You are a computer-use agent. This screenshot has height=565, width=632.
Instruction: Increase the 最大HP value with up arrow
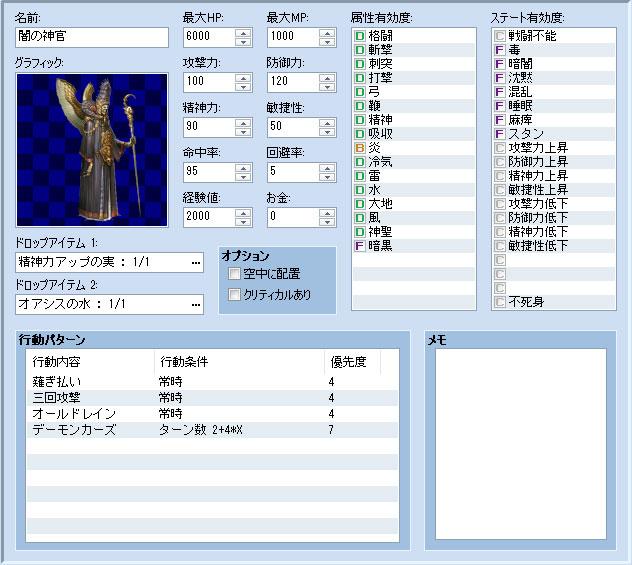pos(243,32)
